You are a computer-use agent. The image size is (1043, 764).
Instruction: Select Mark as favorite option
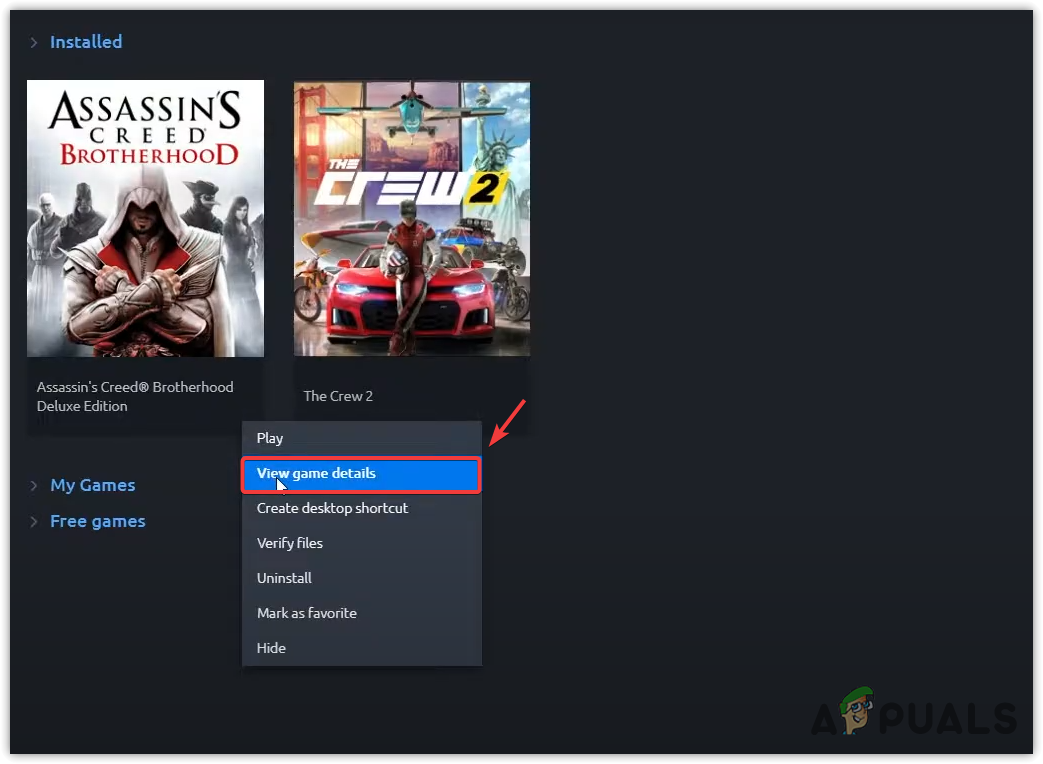[362, 613]
